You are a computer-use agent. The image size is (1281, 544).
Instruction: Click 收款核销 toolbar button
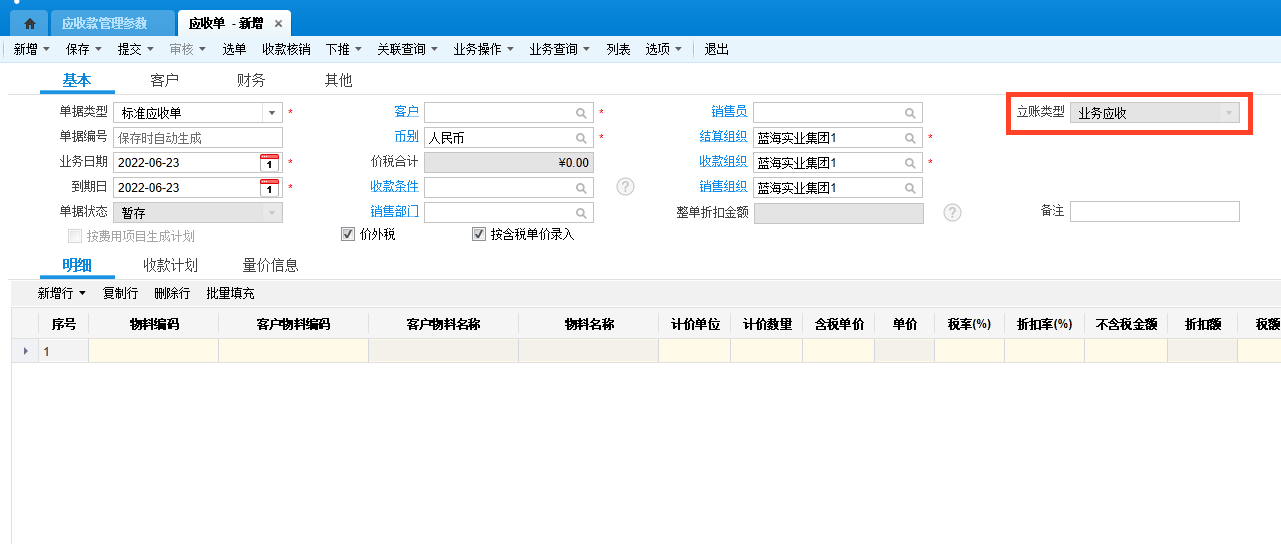[x=286, y=49]
